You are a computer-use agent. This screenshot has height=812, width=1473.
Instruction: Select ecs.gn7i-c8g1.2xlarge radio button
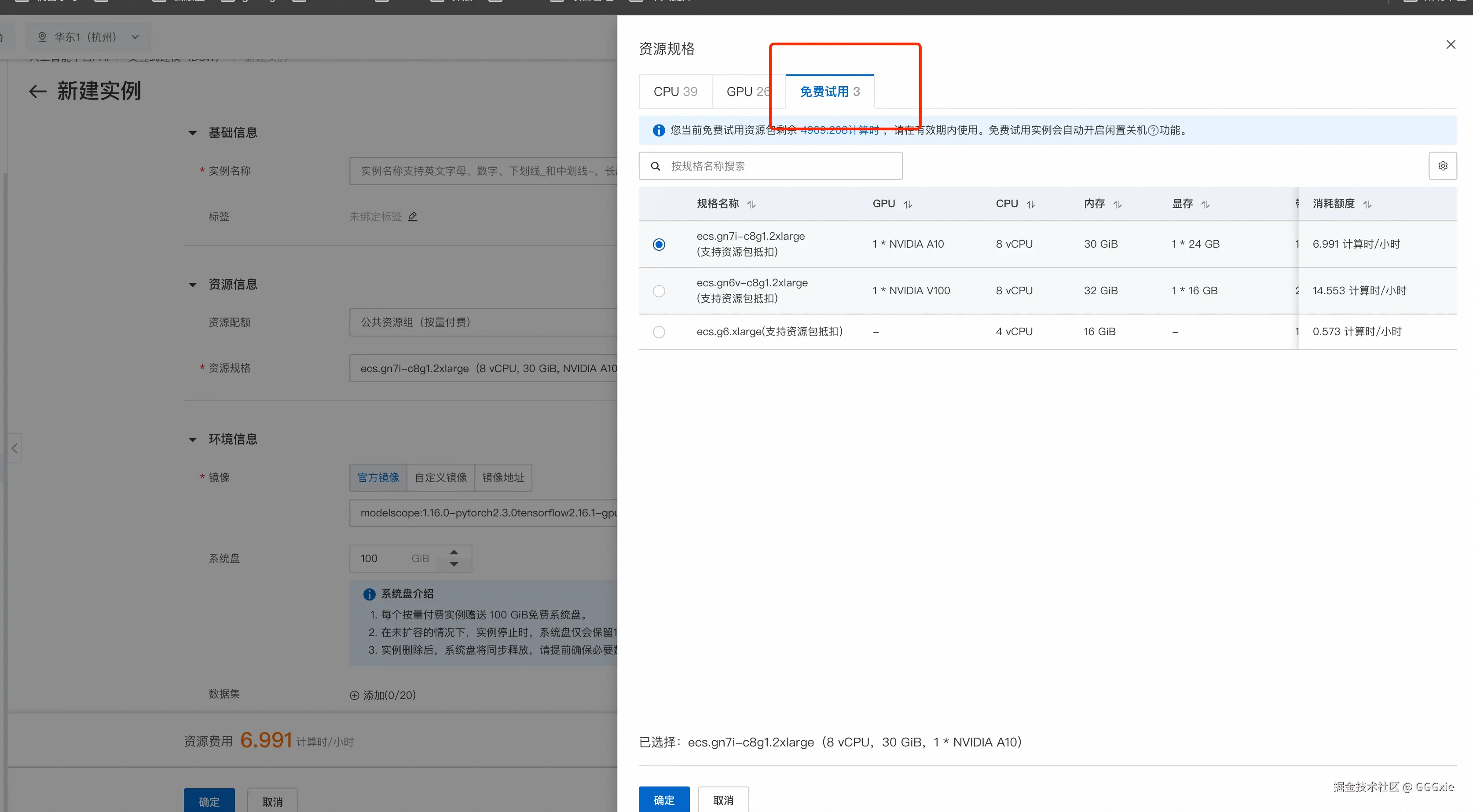point(659,245)
